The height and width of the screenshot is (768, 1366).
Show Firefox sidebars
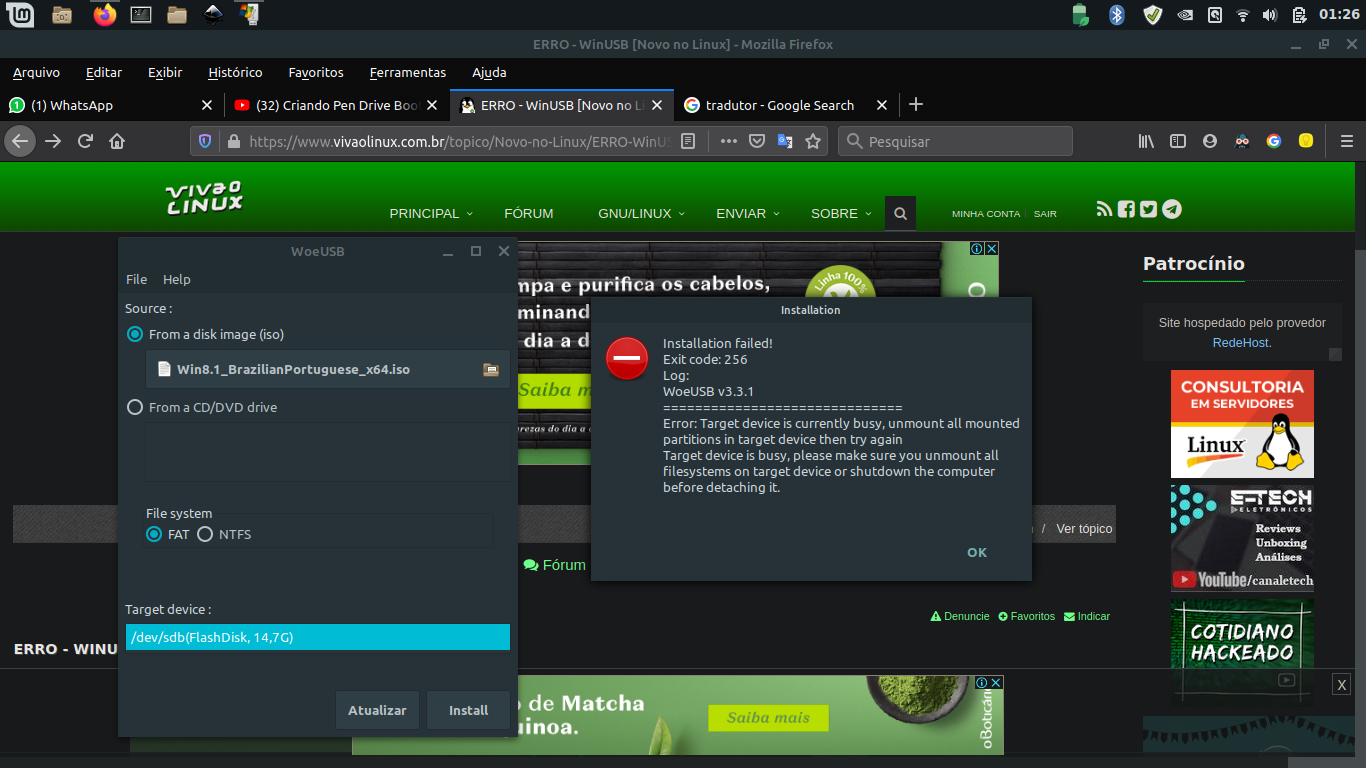(x=1178, y=141)
